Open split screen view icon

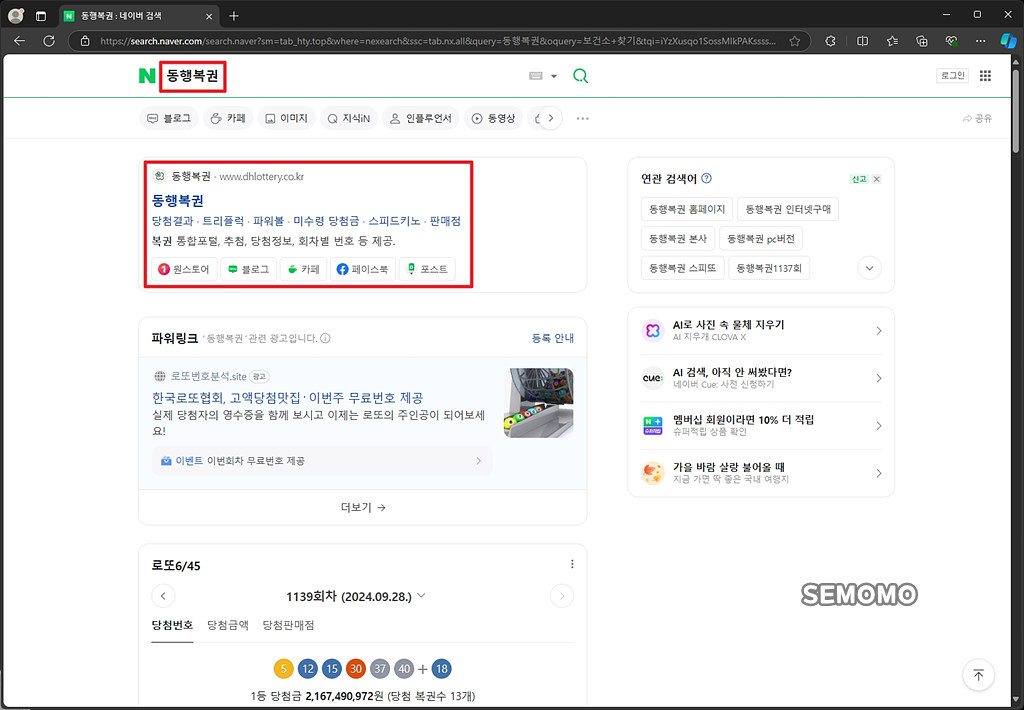[x=862, y=41]
